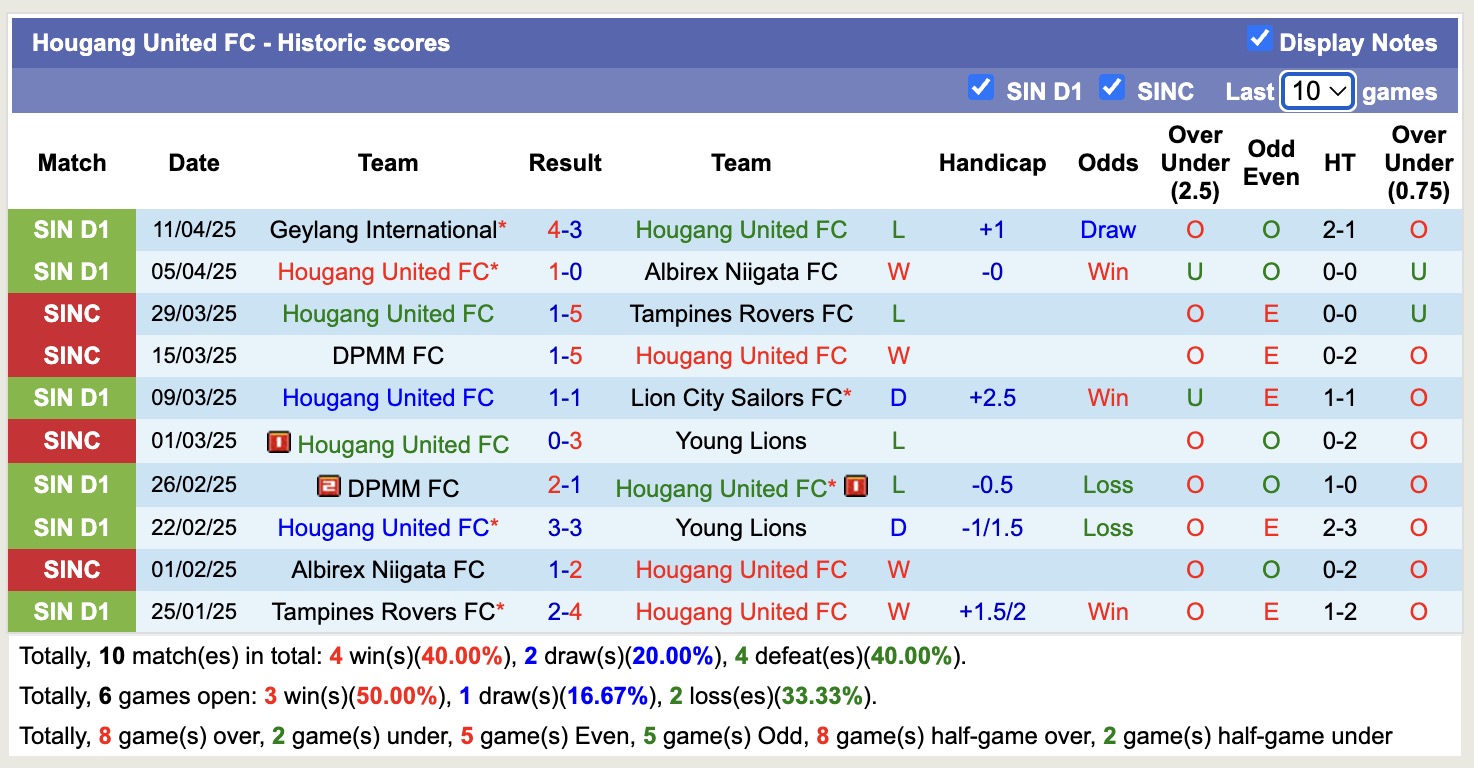The image size is (1476, 768).
Task: Click red card icon after Hougang United, 26/02/25 match
Action: [855, 486]
